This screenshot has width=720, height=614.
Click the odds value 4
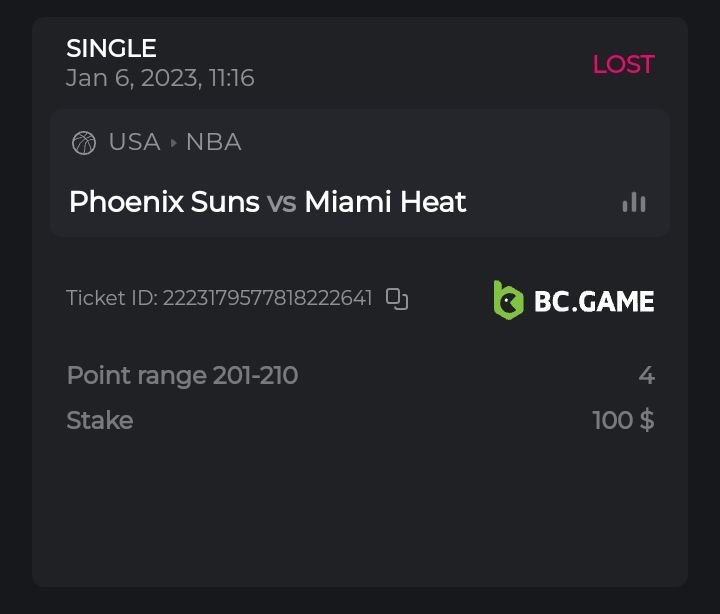(646, 376)
